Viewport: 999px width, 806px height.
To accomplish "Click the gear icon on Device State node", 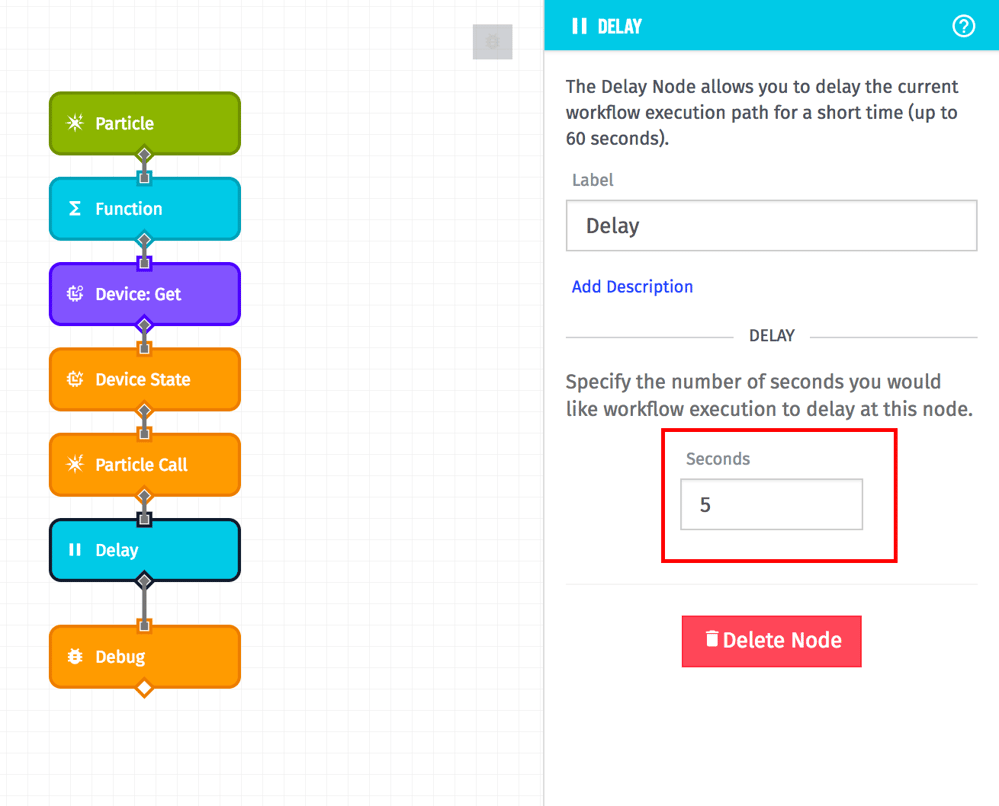I will pyautogui.click(x=74, y=379).
